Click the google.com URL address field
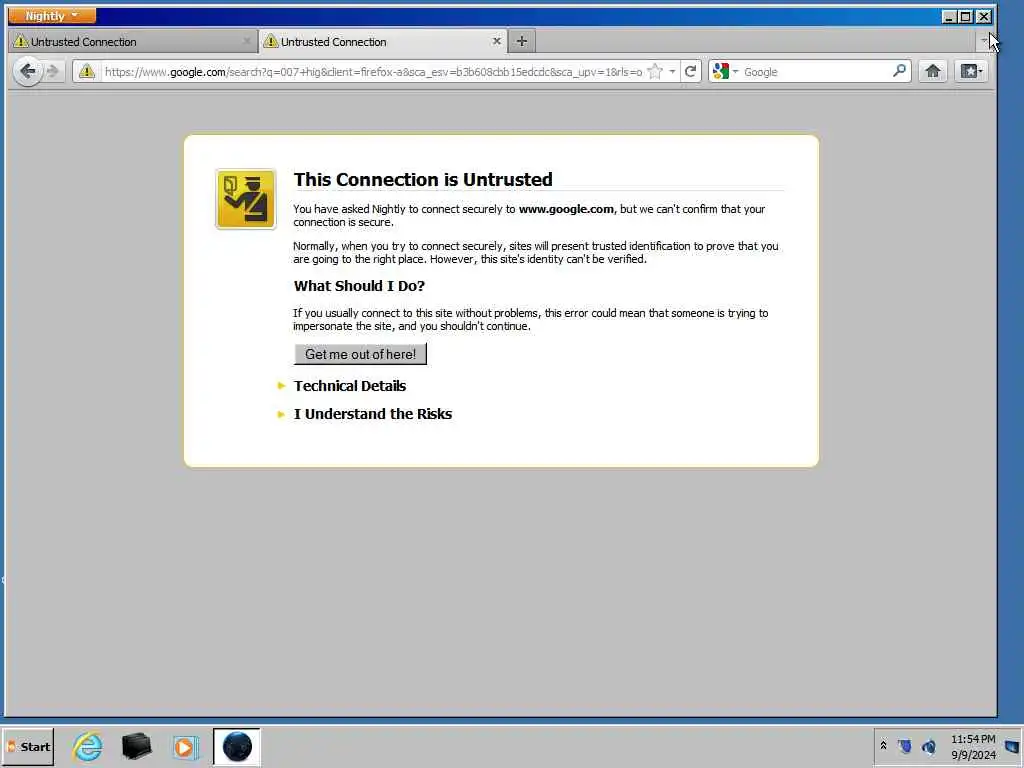 372,72
